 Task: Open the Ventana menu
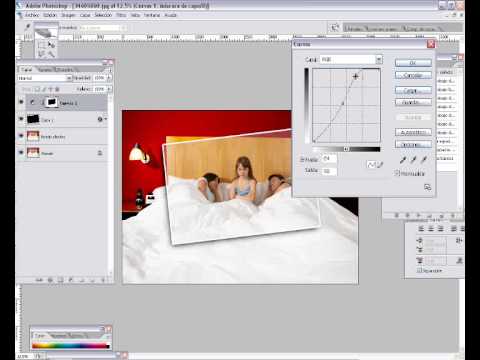tap(152, 15)
